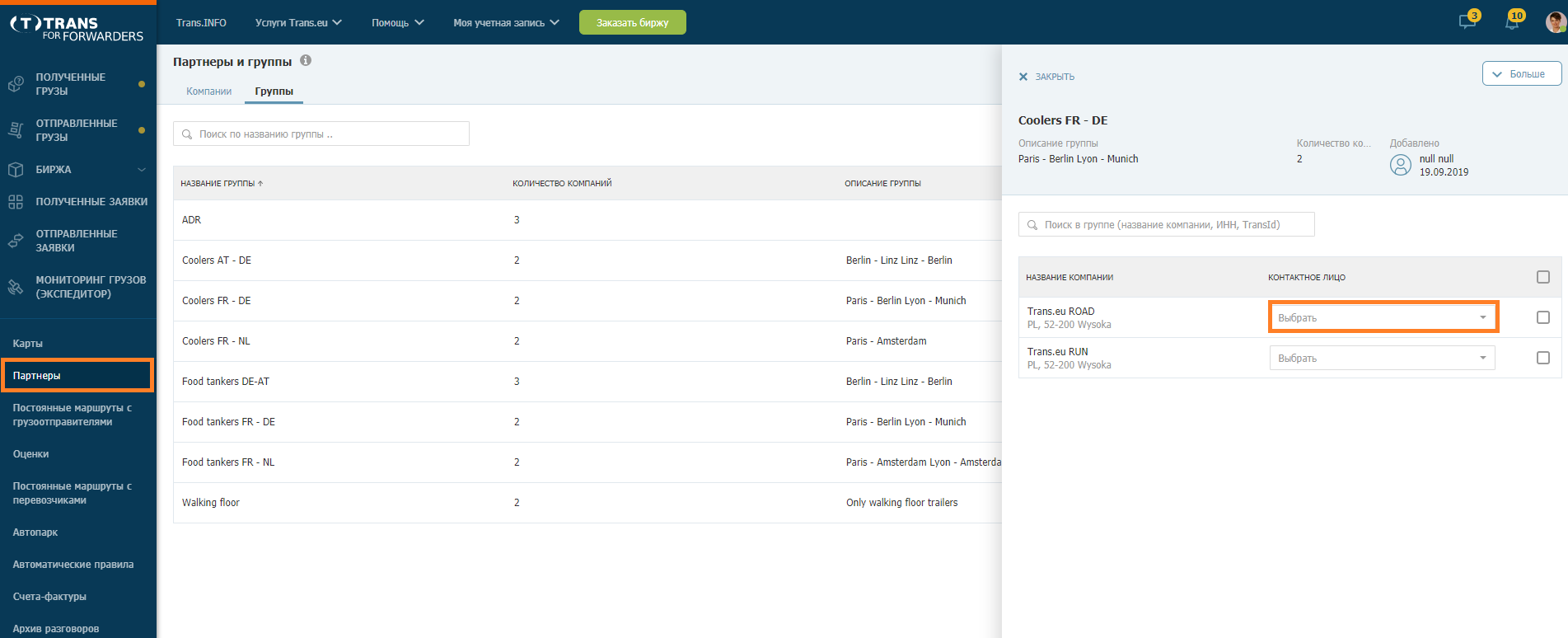This screenshot has height=638, width=1568.
Task: Click sort arrow on НАЗВАНИЕ ГРУППЫ column
Action: click(x=260, y=184)
